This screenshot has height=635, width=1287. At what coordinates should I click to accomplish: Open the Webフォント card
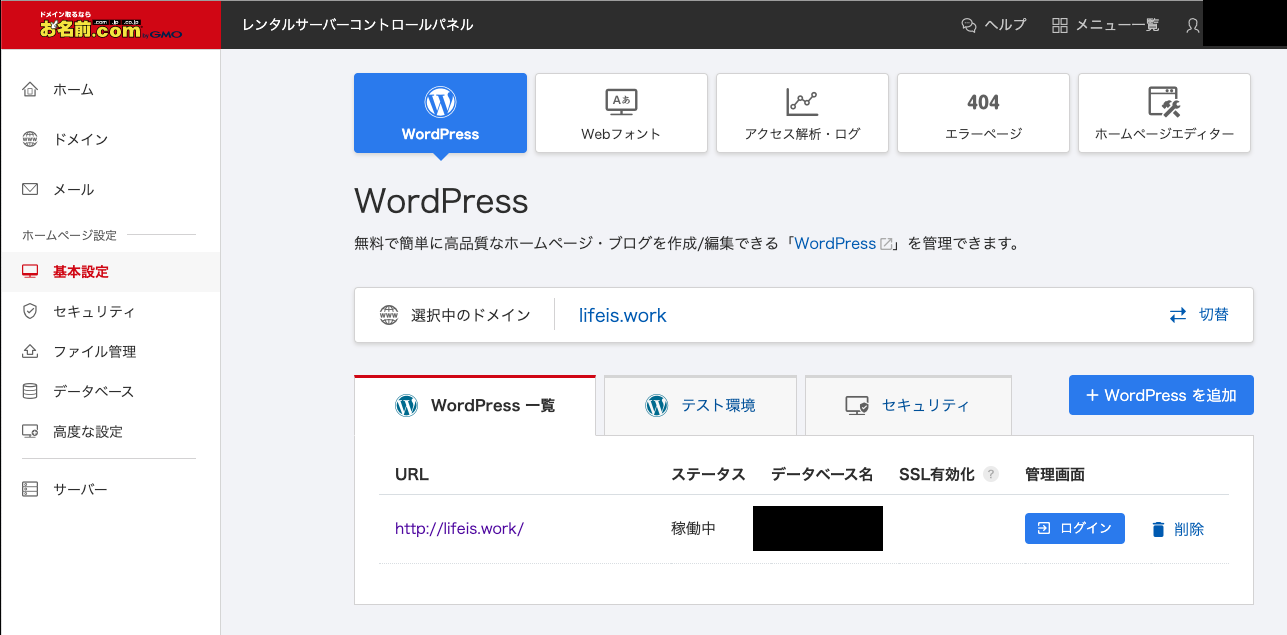(621, 113)
